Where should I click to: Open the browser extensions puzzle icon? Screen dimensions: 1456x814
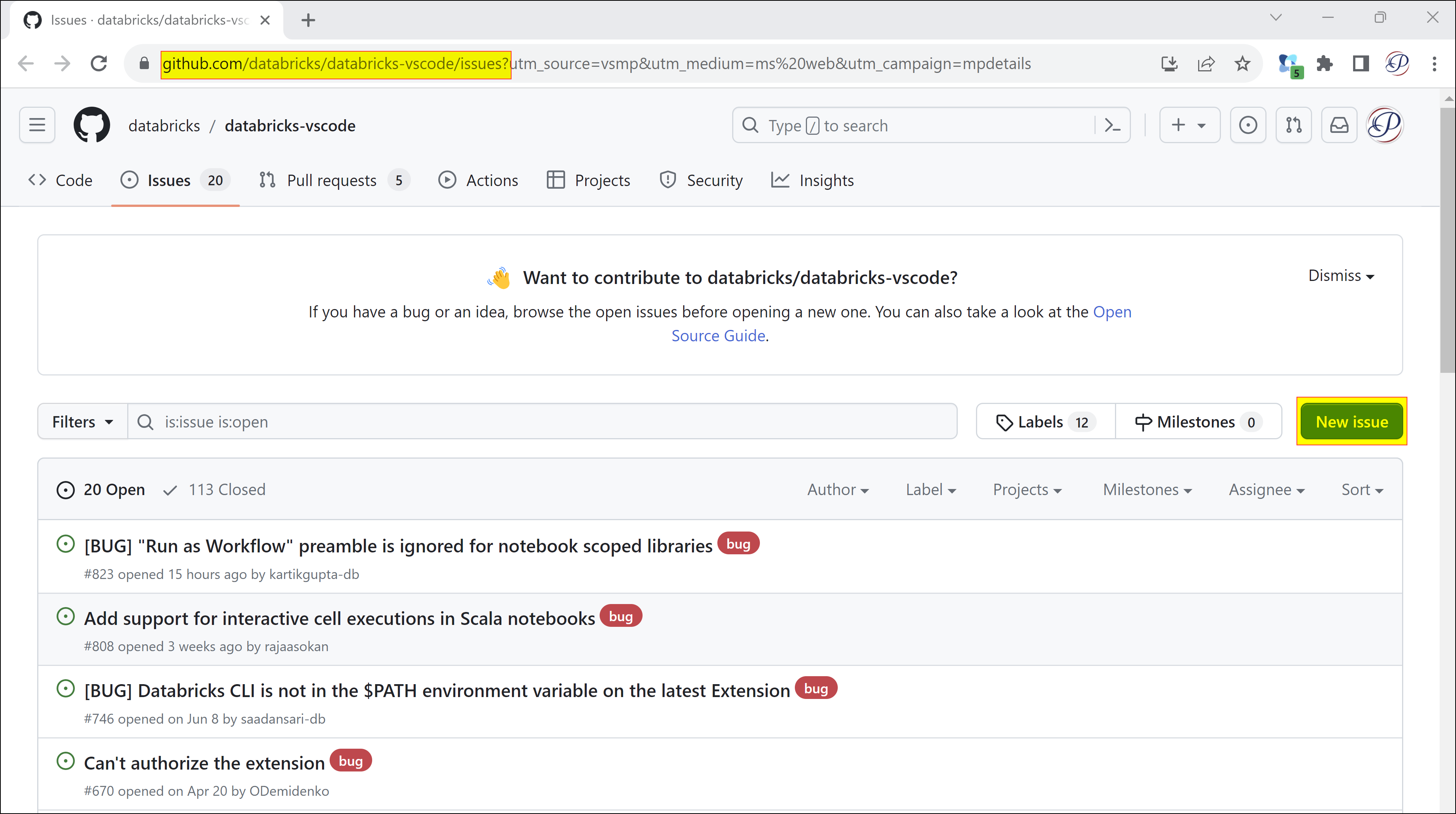(1324, 63)
